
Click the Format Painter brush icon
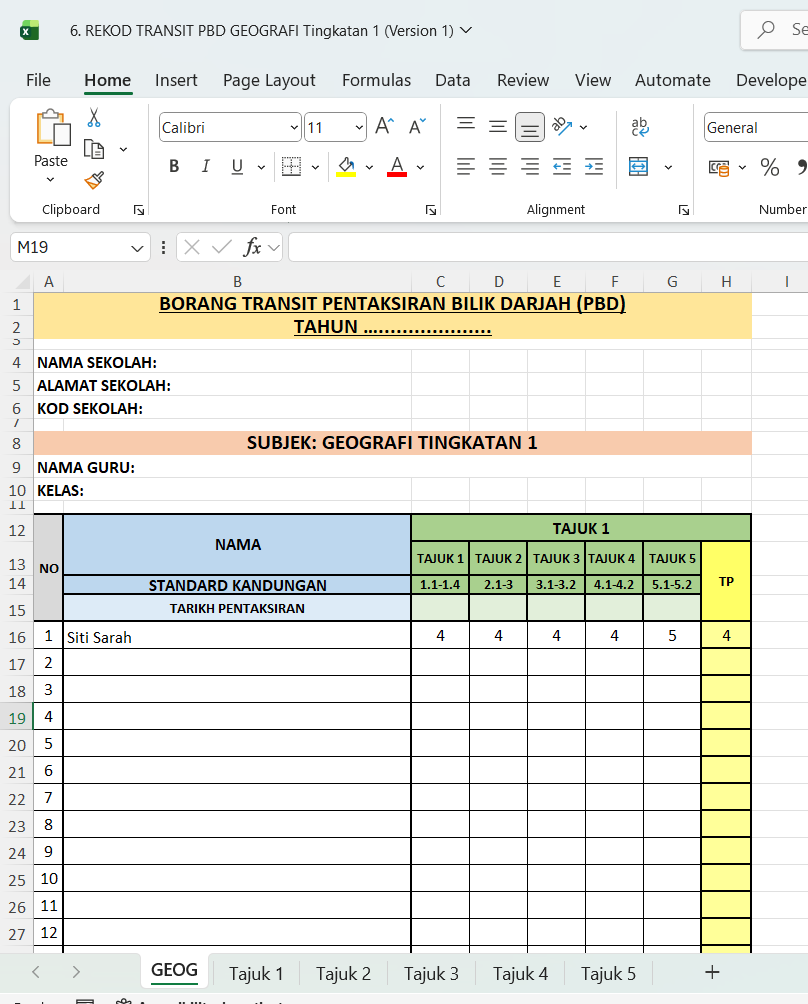[x=94, y=180]
